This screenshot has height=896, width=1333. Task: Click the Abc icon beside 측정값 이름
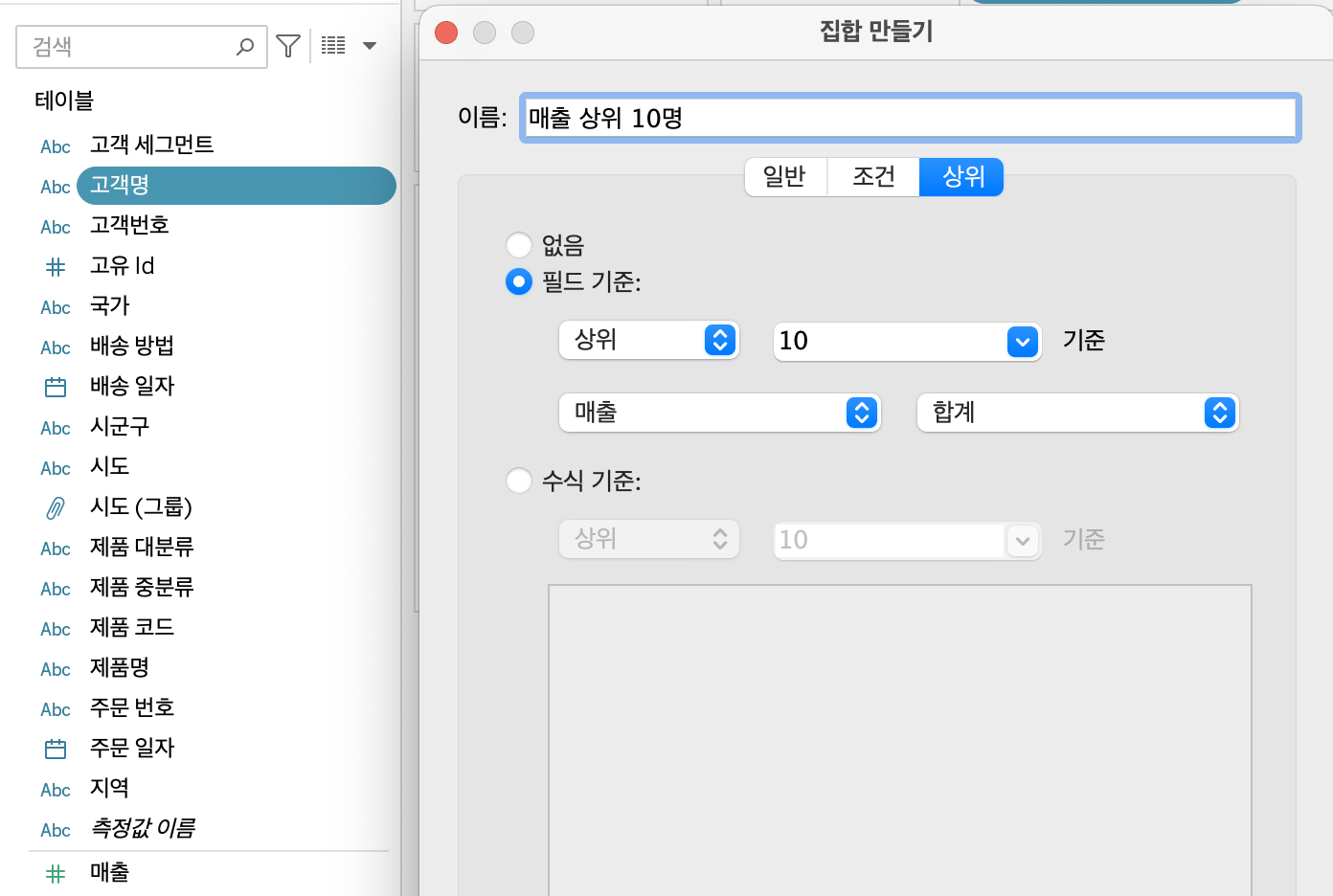pyautogui.click(x=56, y=830)
